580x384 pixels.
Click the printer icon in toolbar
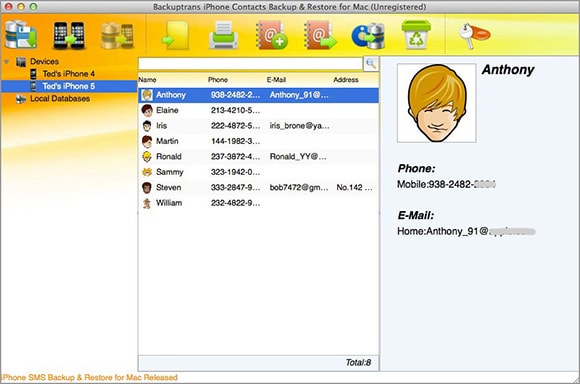(223, 35)
